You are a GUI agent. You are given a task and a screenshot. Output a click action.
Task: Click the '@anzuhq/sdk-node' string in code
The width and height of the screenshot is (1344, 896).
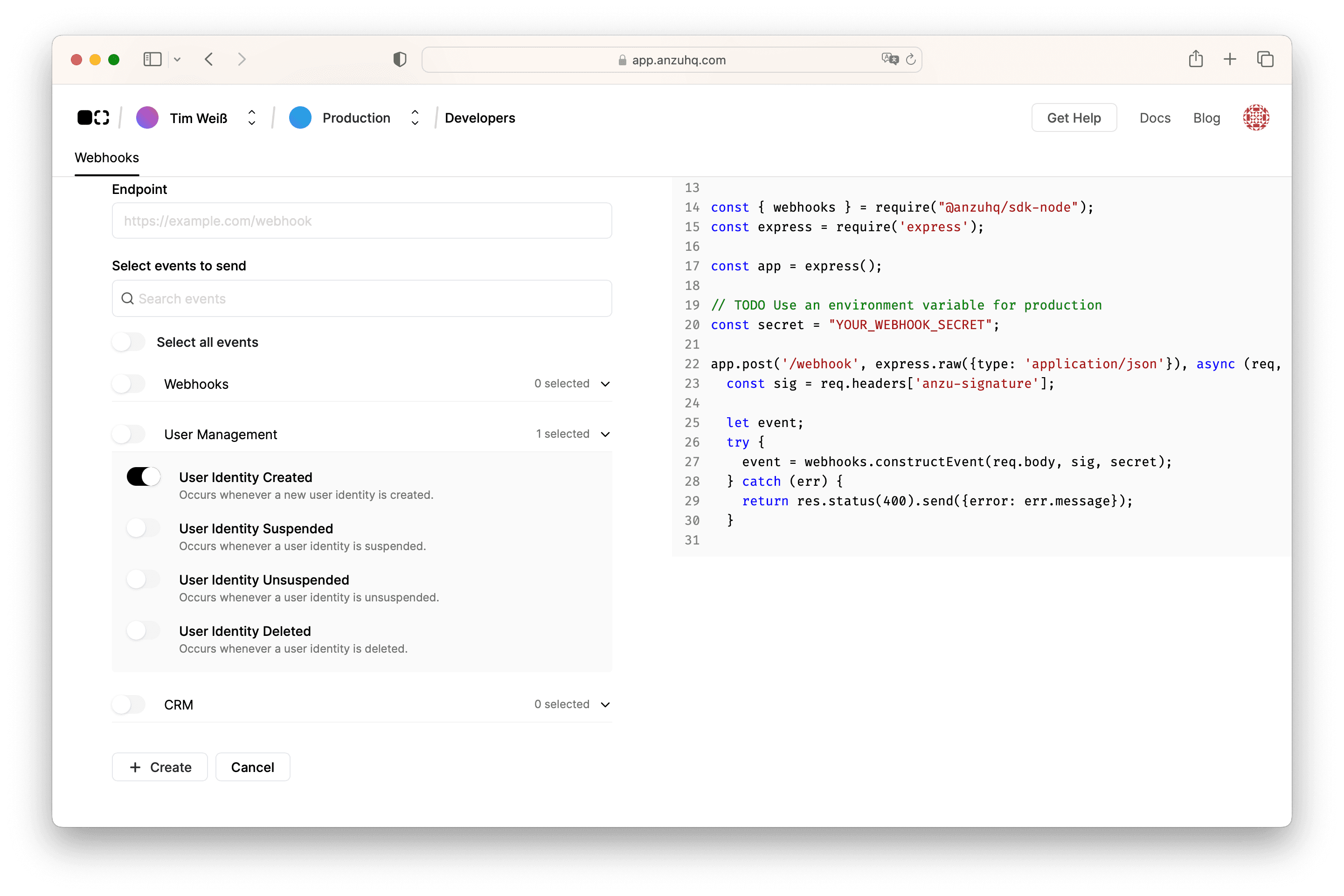[x=1008, y=207]
